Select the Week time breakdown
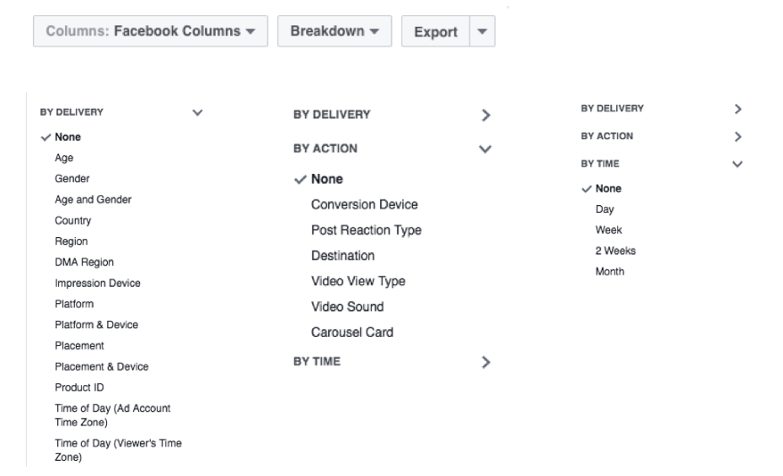The height and width of the screenshot is (476, 783). click(x=608, y=230)
